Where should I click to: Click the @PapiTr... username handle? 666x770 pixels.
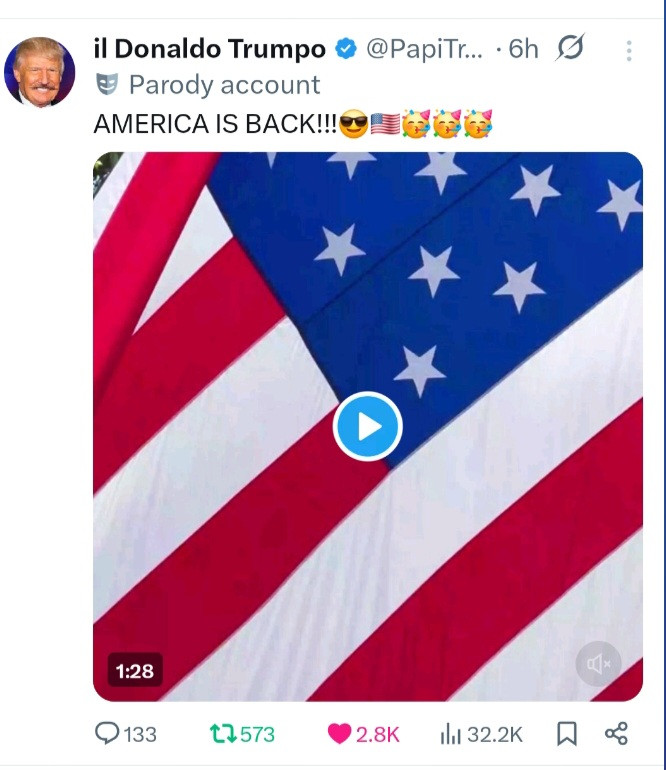(x=424, y=49)
